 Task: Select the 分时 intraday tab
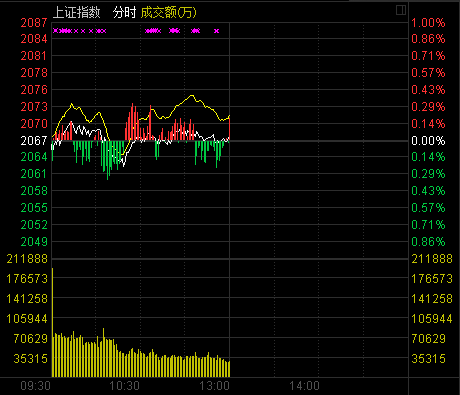[124, 13]
